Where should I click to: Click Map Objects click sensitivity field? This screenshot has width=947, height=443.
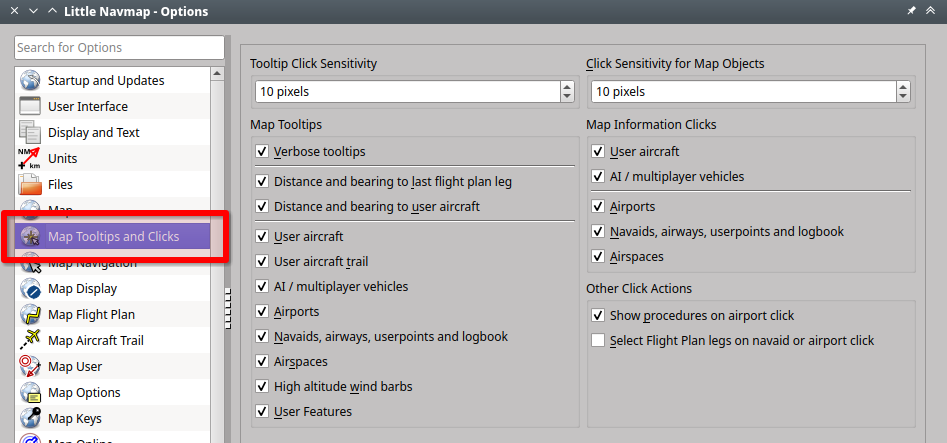(744, 92)
